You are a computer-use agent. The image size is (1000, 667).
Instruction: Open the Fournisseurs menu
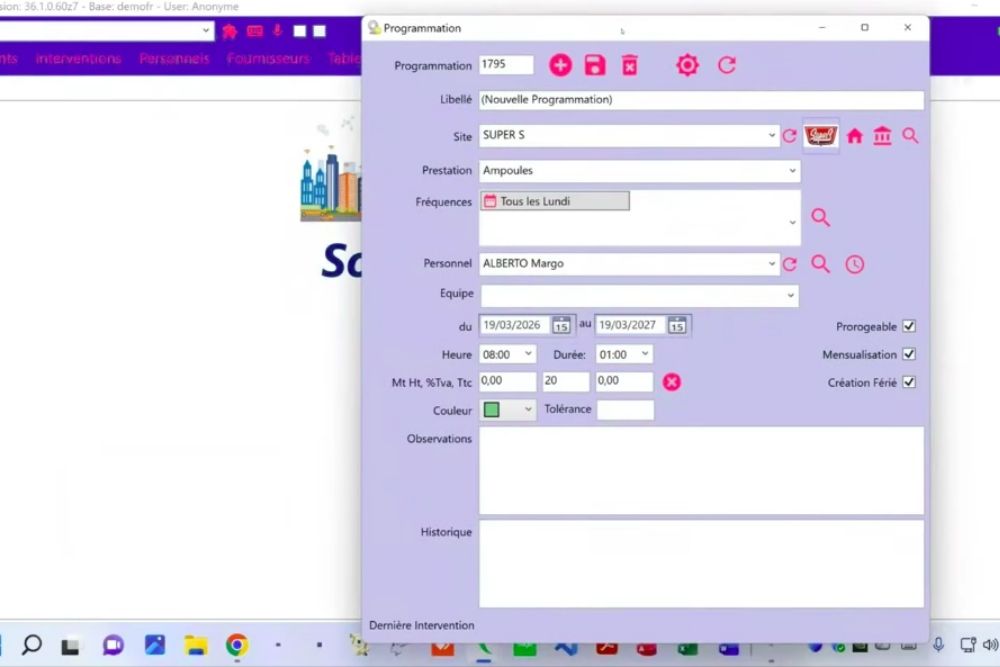[268, 58]
